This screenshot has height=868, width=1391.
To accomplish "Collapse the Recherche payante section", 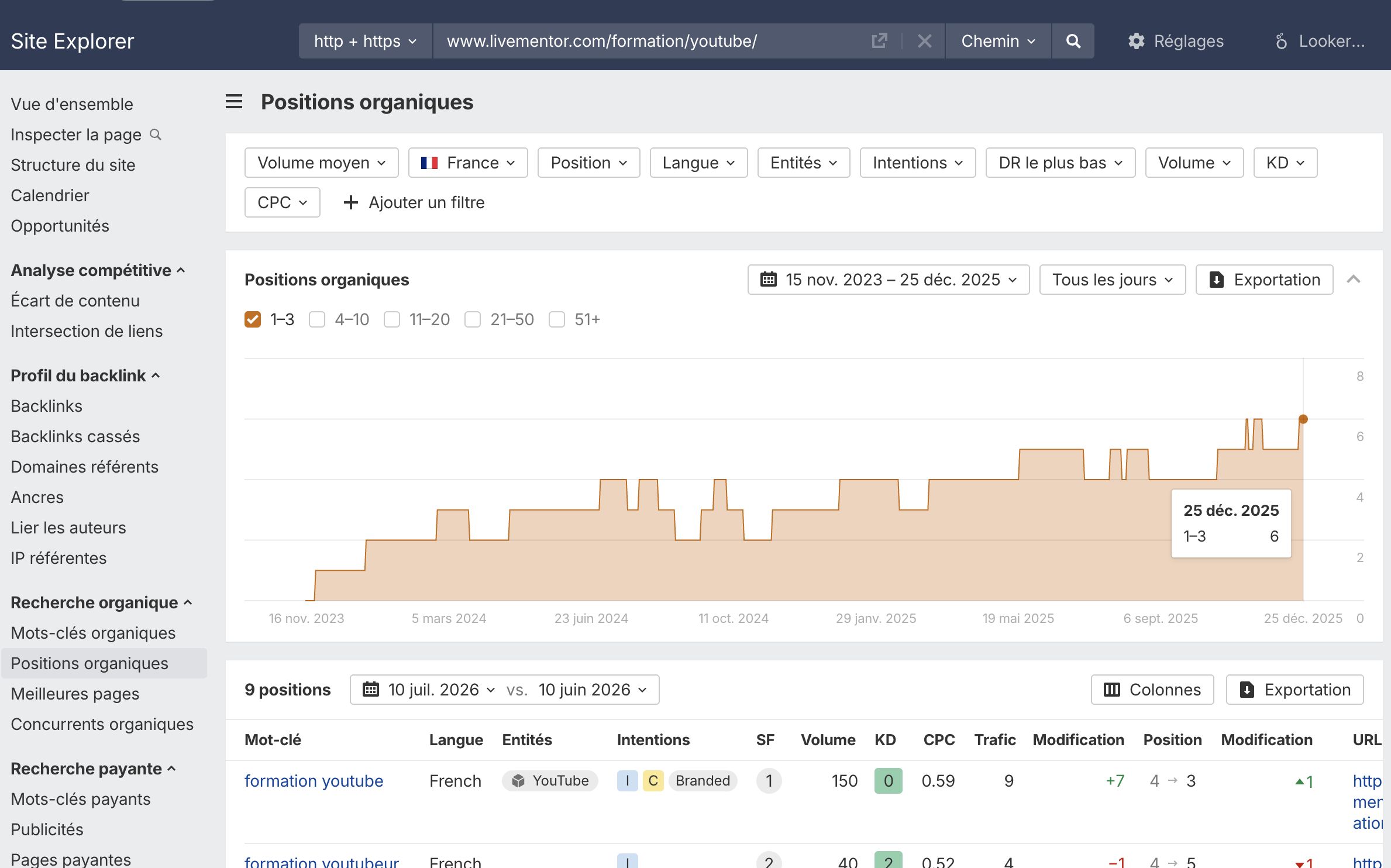I will point(93,769).
